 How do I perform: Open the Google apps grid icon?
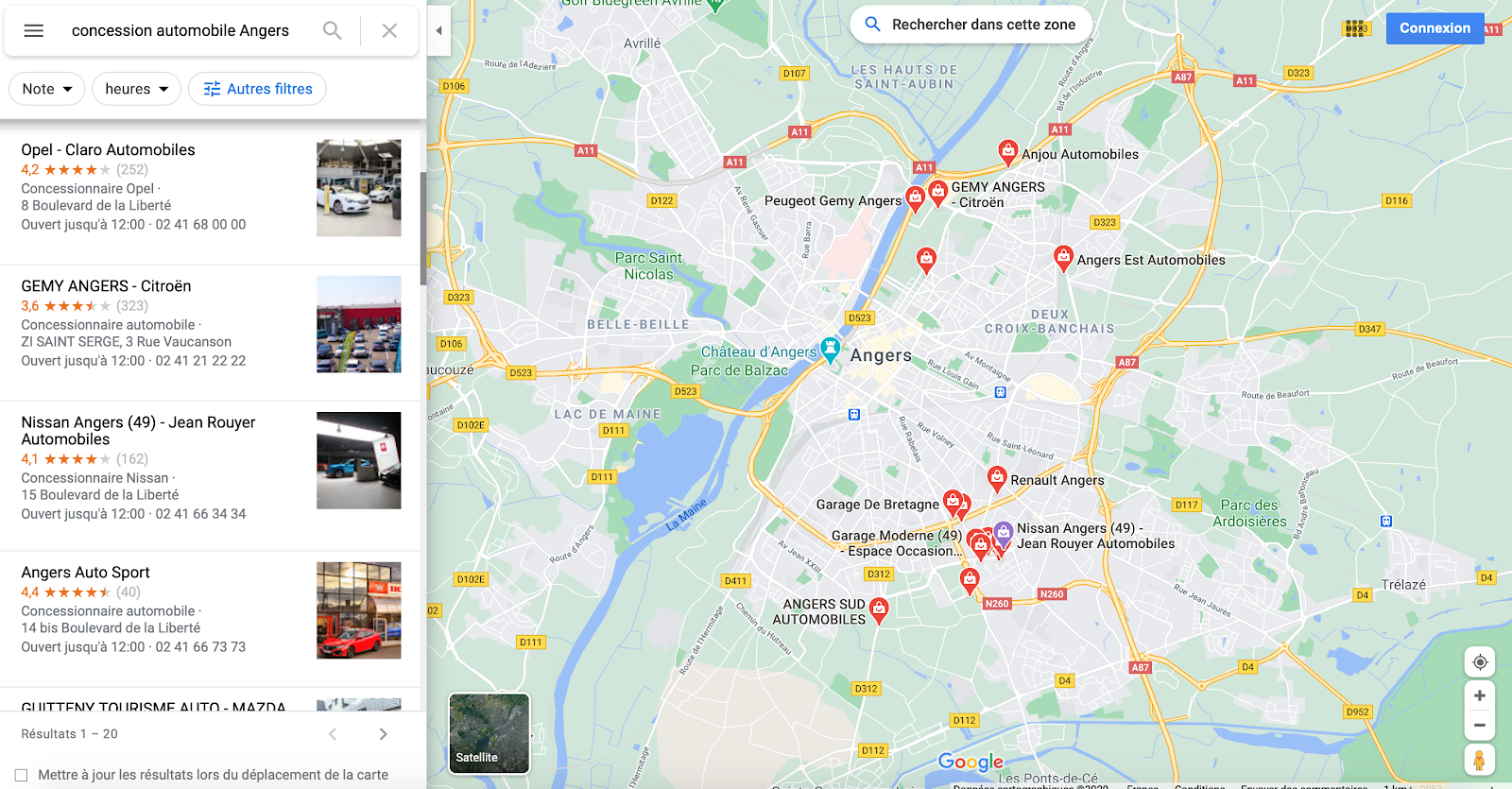tap(1357, 28)
